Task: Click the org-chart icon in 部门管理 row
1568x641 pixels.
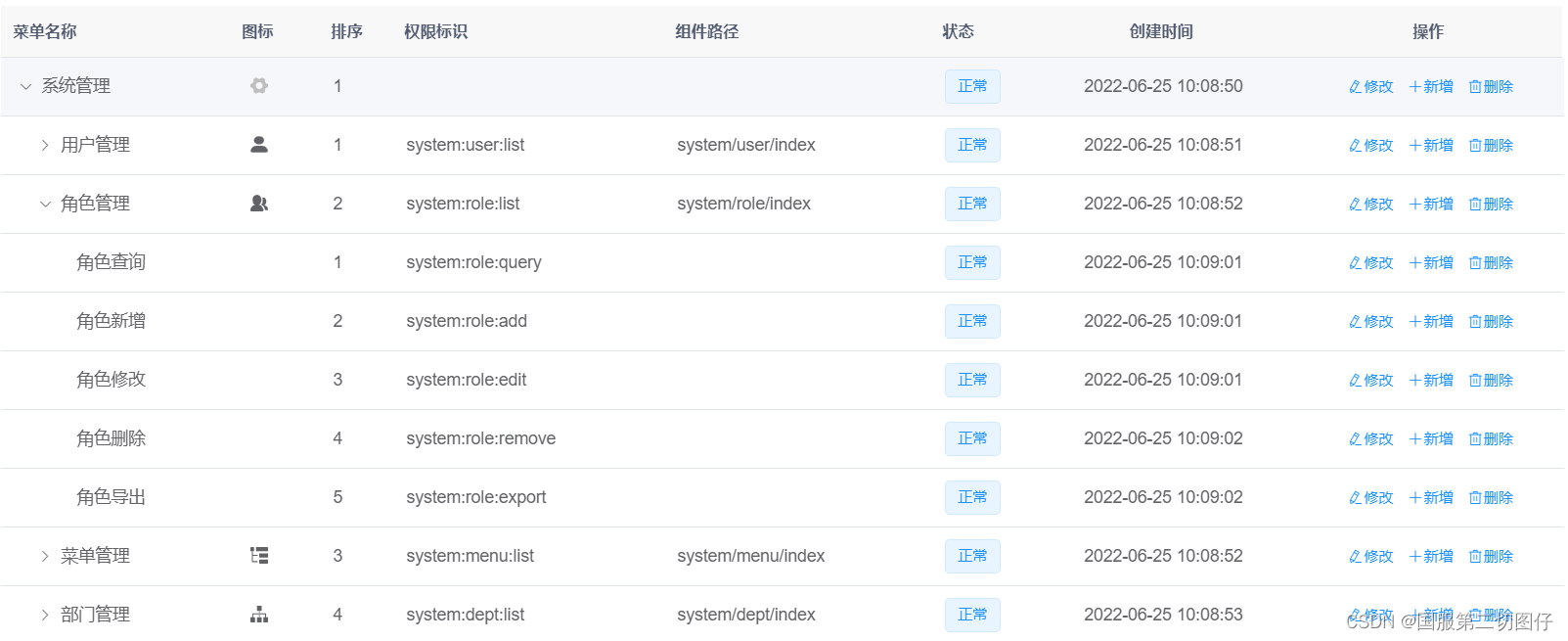Action: pos(259,615)
